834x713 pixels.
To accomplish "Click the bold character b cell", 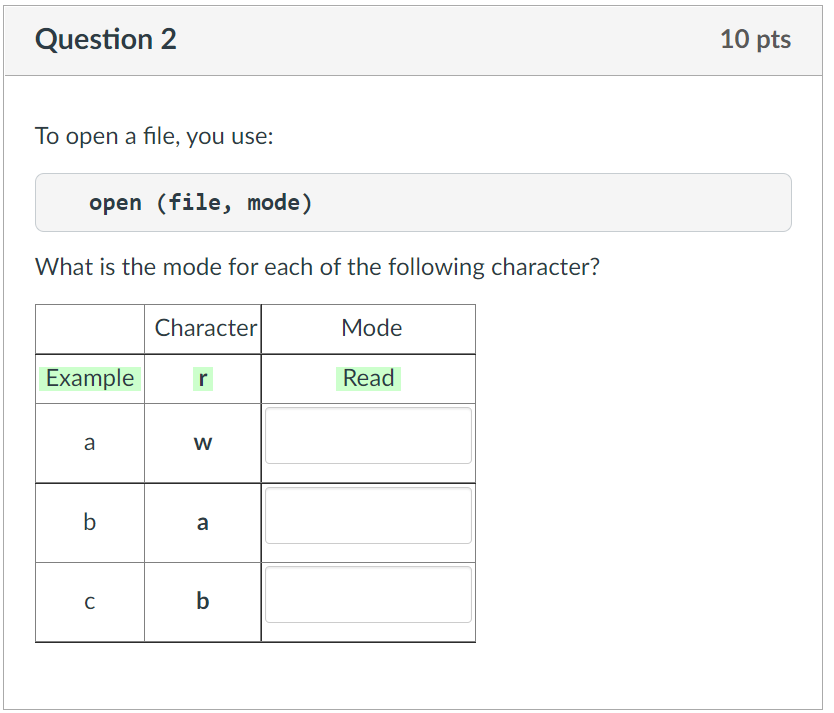I will coord(203,601).
